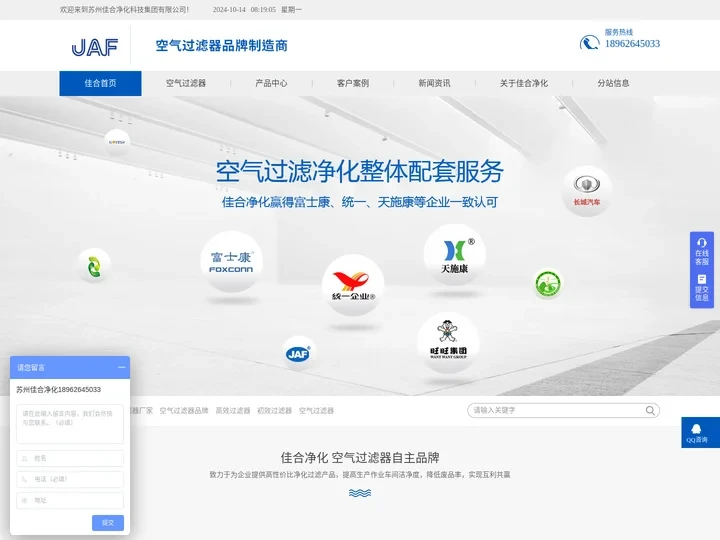Click the small top-left logo bubble
Image resolution: width=720 pixels, height=540 pixels.
pos(117,141)
